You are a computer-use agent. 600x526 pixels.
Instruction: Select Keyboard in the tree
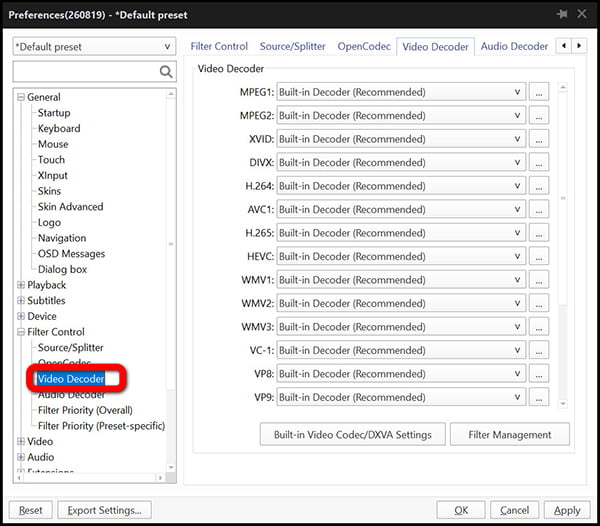click(59, 129)
